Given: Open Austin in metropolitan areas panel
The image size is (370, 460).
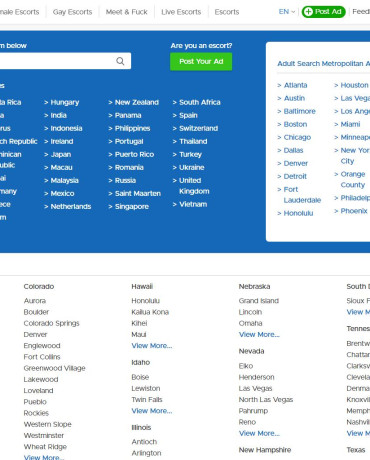Looking at the screenshot, I should click(x=294, y=98).
